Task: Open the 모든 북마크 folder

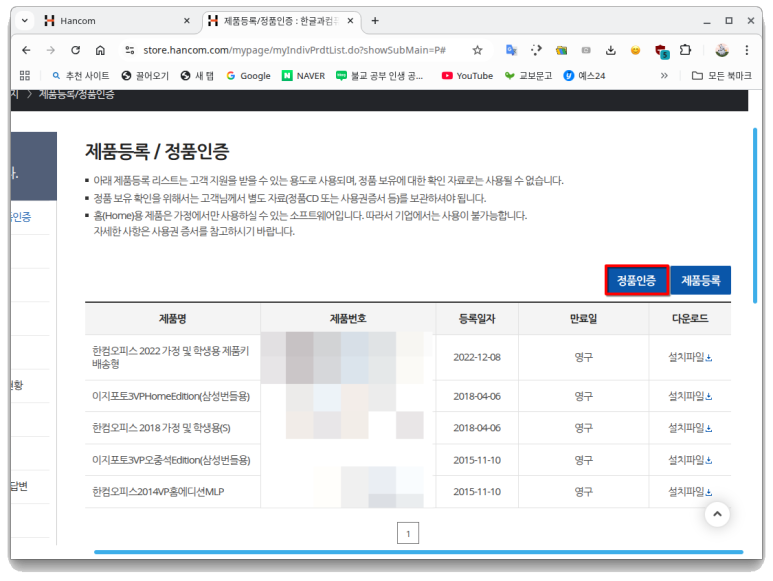Action: coord(722,75)
